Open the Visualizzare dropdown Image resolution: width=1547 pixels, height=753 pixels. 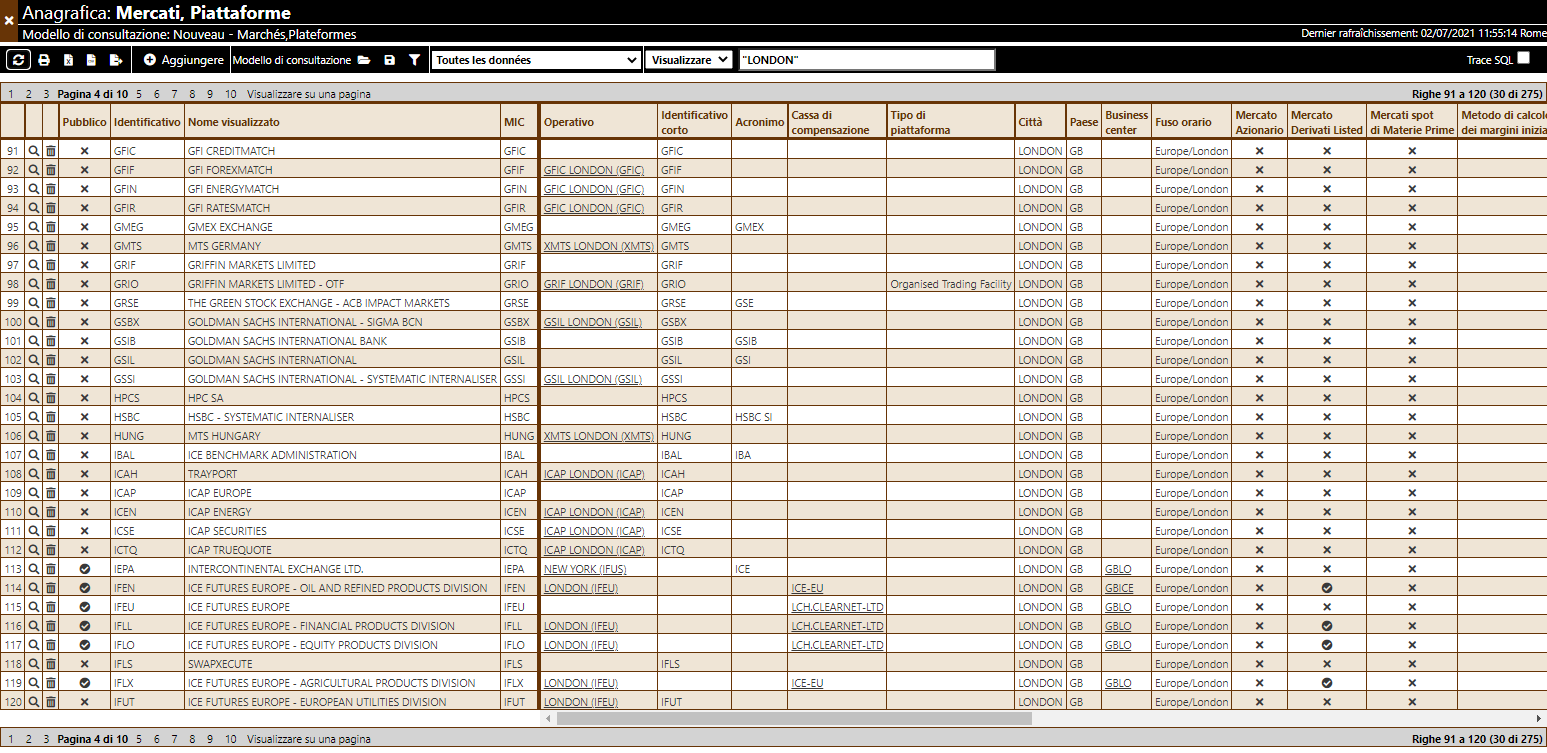click(688, 60)
